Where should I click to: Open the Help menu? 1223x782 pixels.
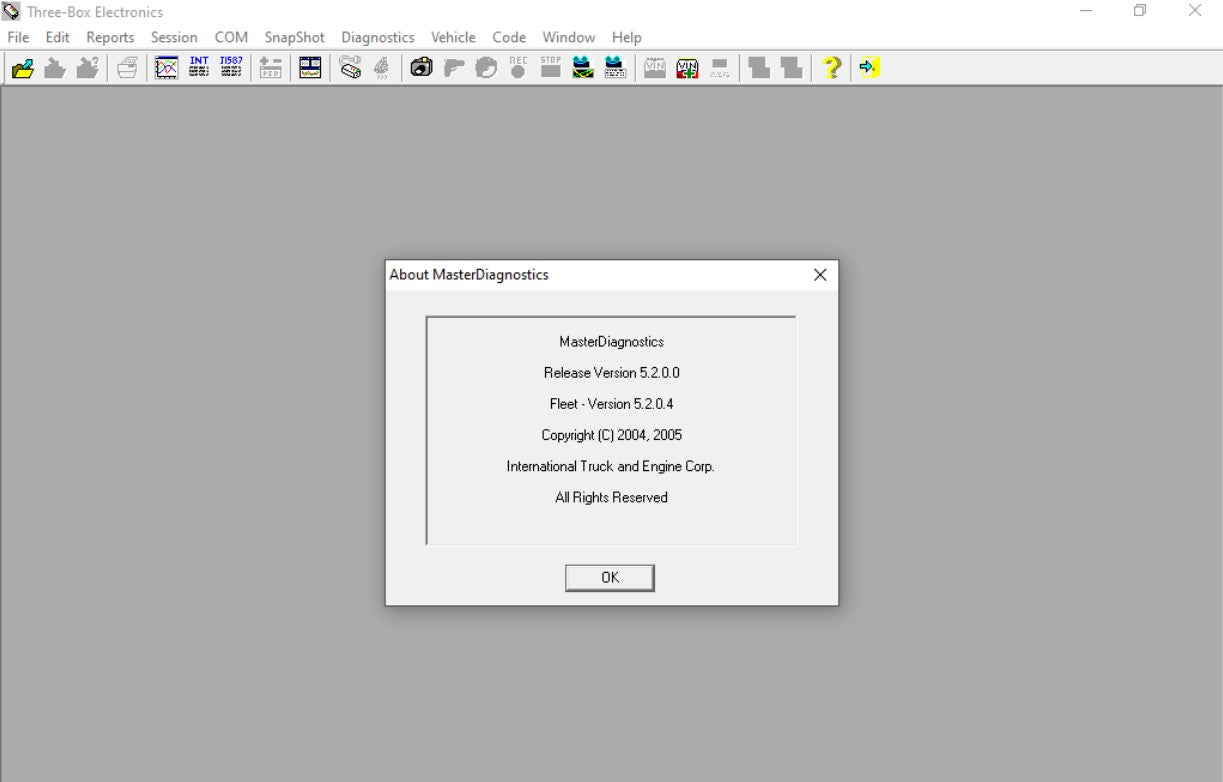[626, 37]
